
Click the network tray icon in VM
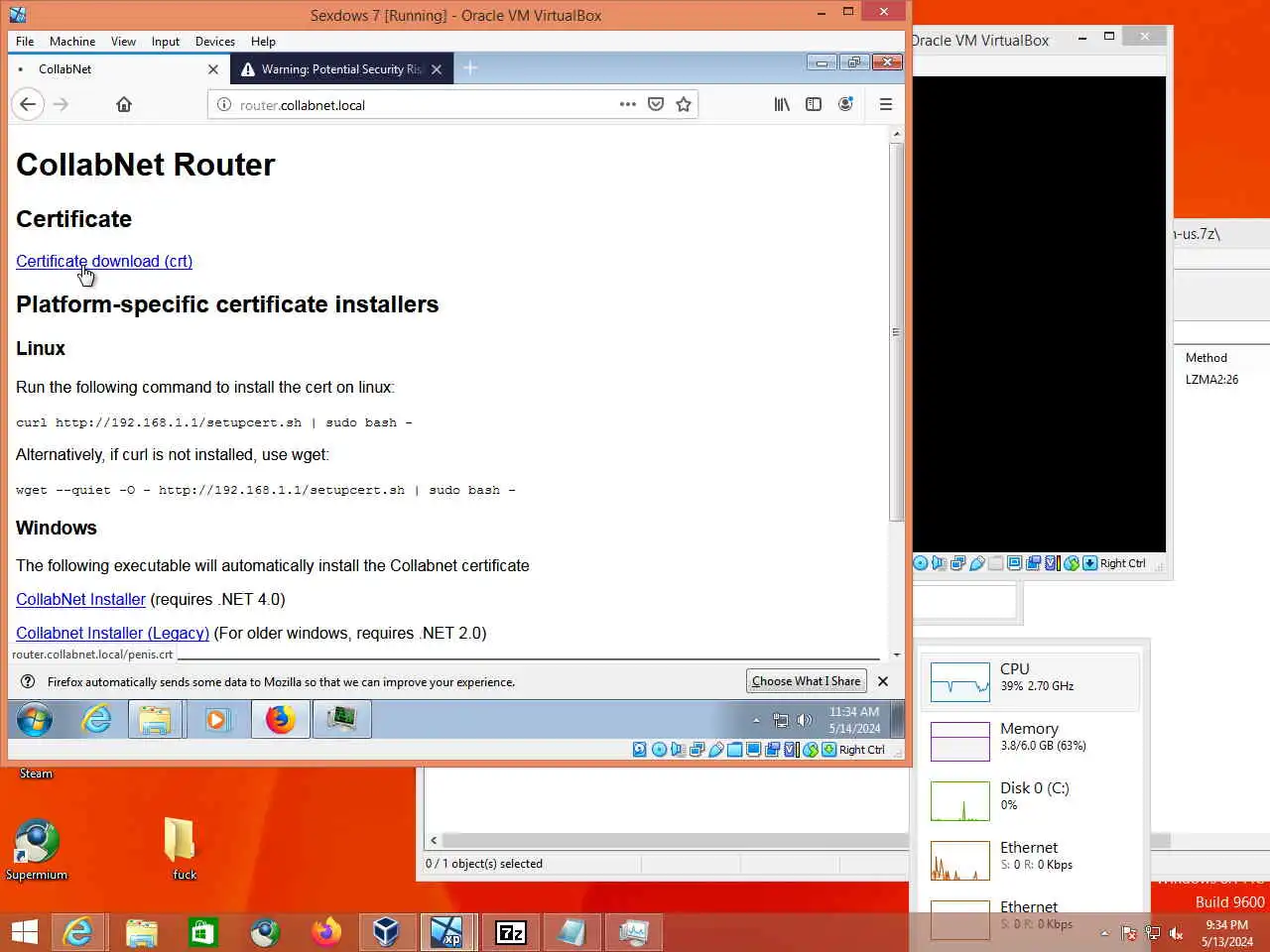(781, 721)
